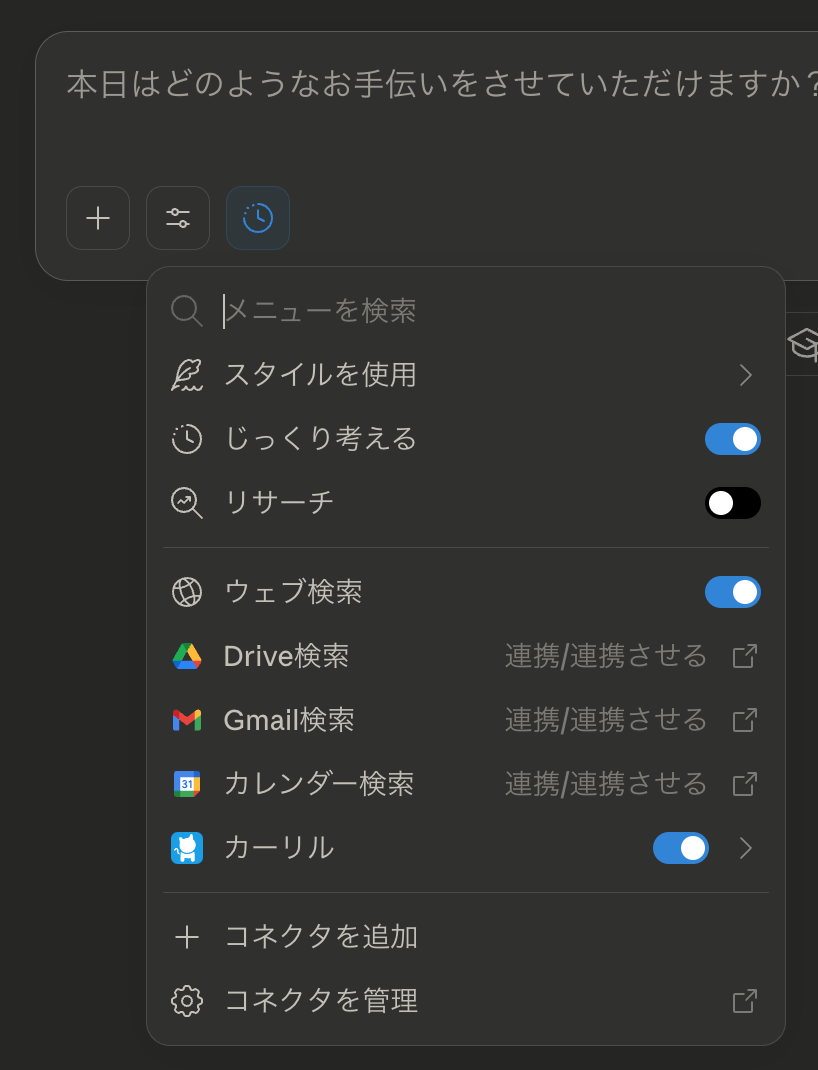
Task: Open Drive検索 external link
Action: tap(744, 656)
